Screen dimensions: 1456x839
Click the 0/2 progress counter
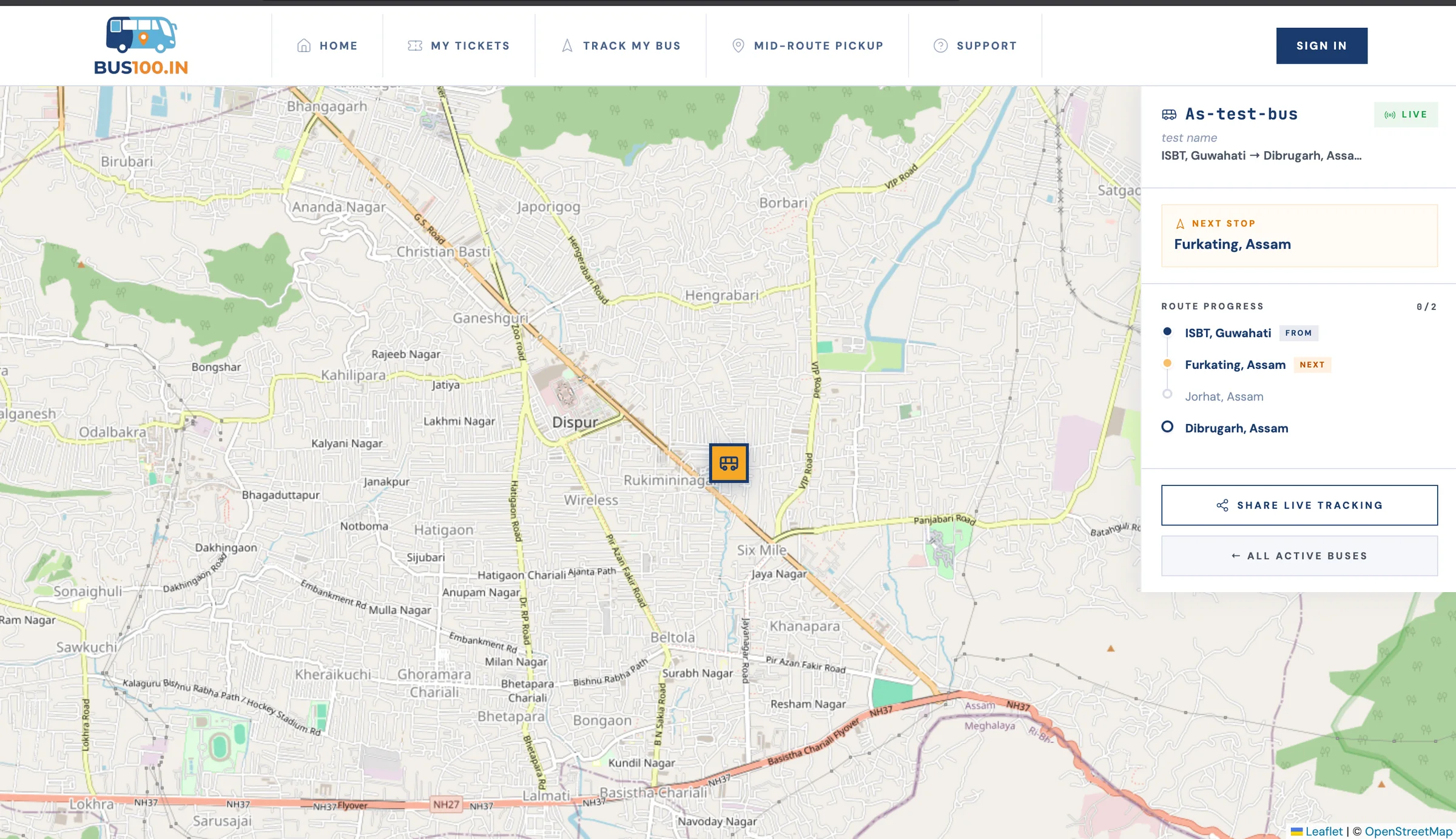(x=1426, y=307)
